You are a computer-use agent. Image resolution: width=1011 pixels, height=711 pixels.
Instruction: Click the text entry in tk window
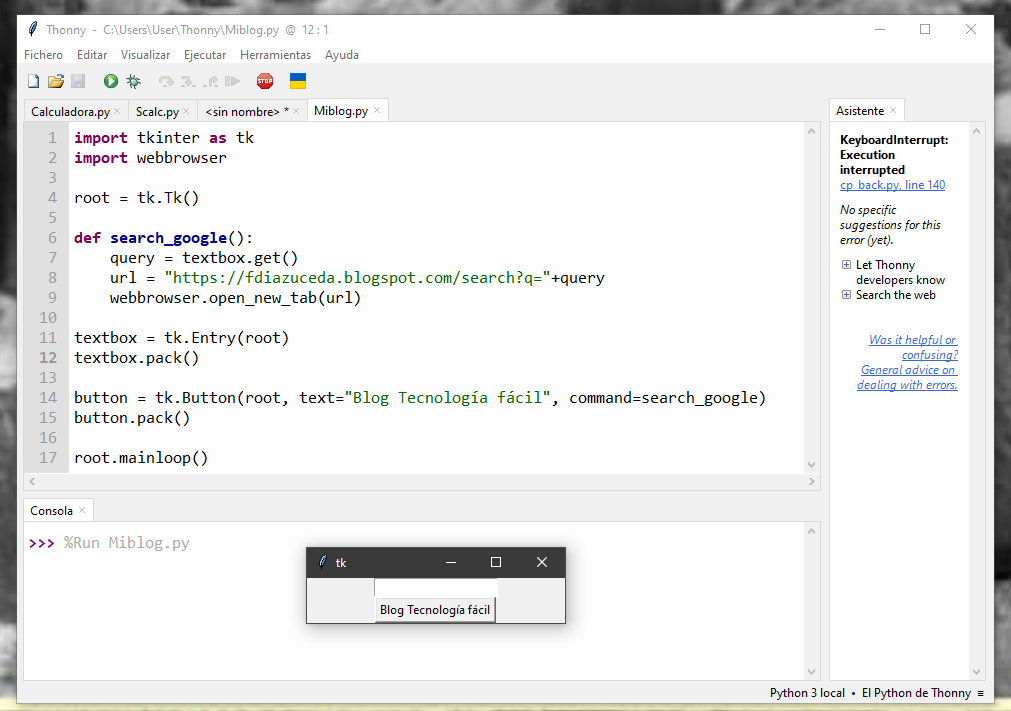[x=436, y=588]
